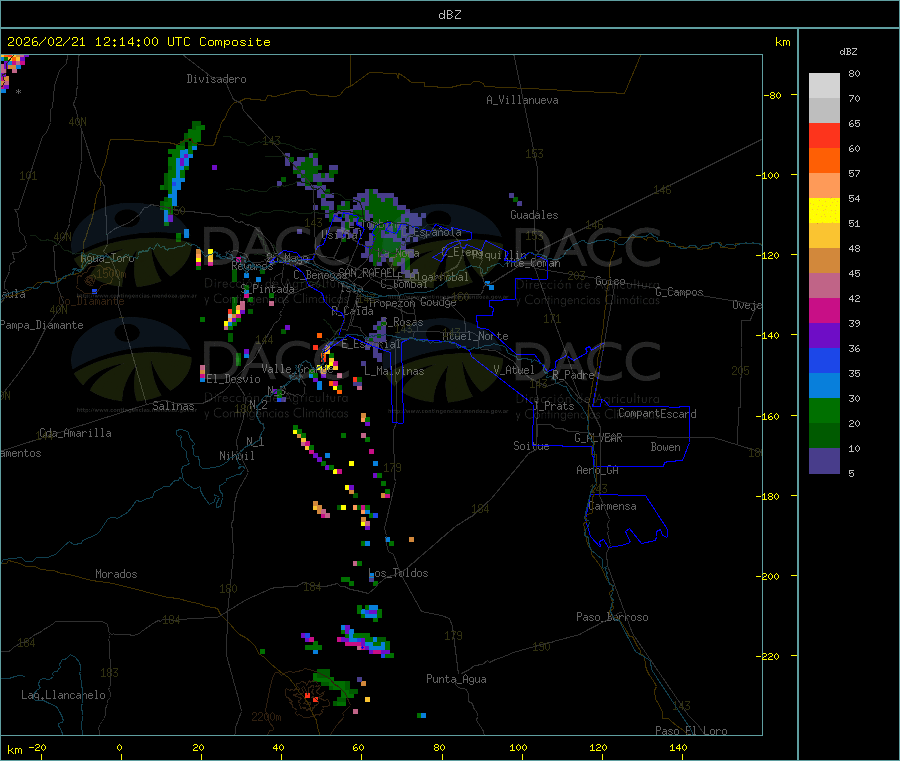Viewport: 900px width, 761px height.
Task: Click the 0 tick on horizontal axis
Action: [119, 747]
